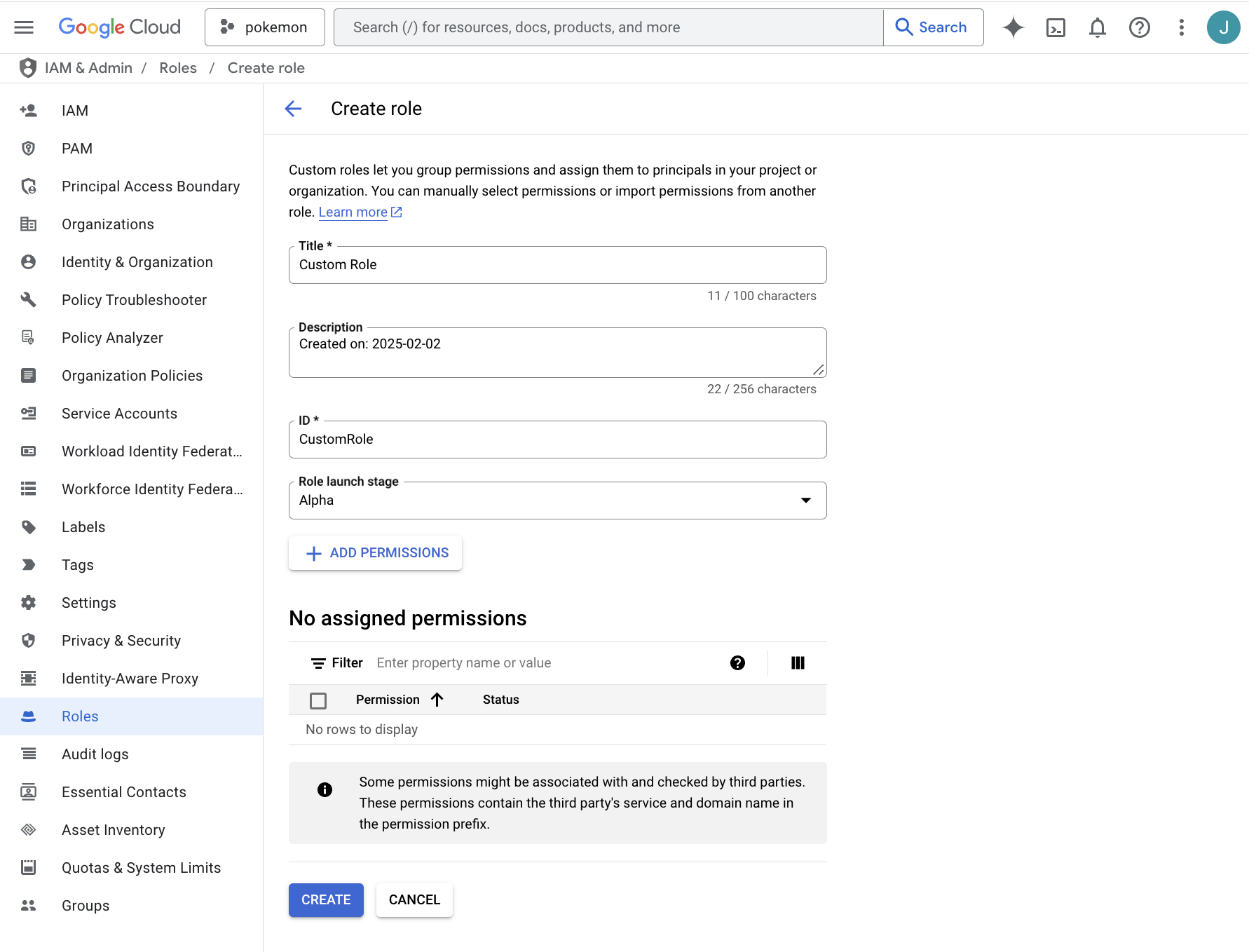Viewport: 1249px width, 952px height.
Task: Open the pokemon project selector
Action: [x=265, y=27]
